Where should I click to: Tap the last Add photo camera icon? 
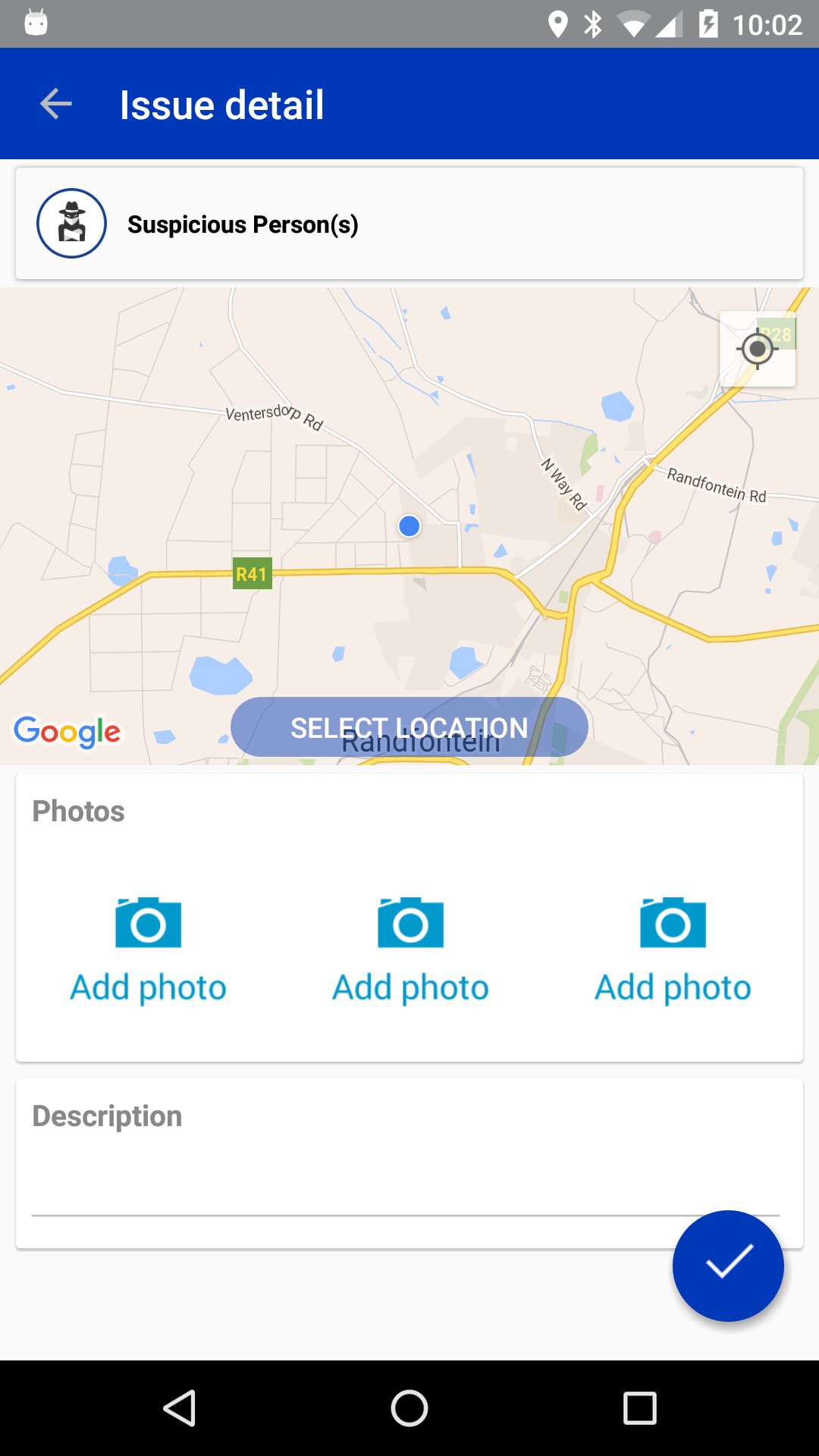pyautogui.click(x=673, y=922)
